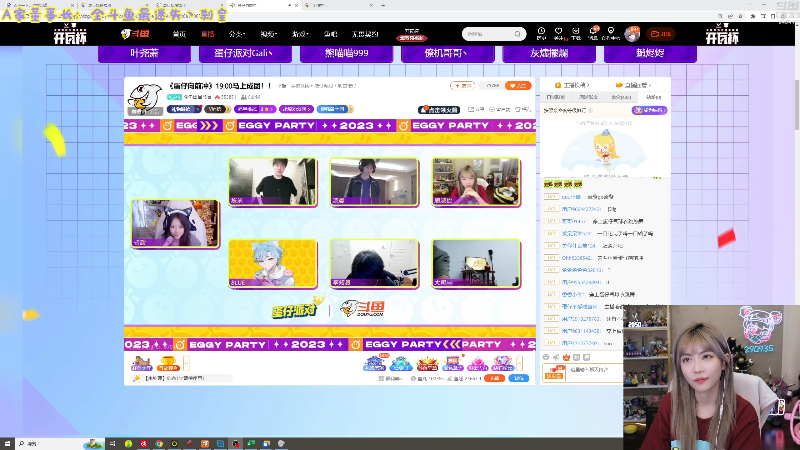Open the Chrome icon in taskbar

(x=159, y=444)
